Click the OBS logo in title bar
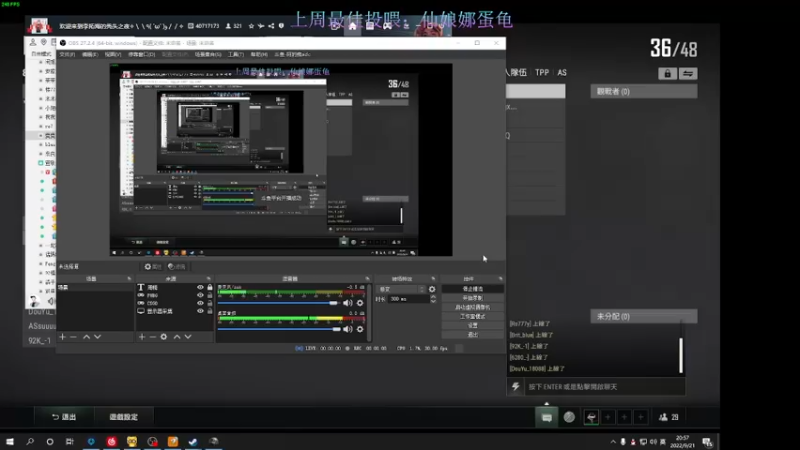800x450 pixels. tap(63, 43)
